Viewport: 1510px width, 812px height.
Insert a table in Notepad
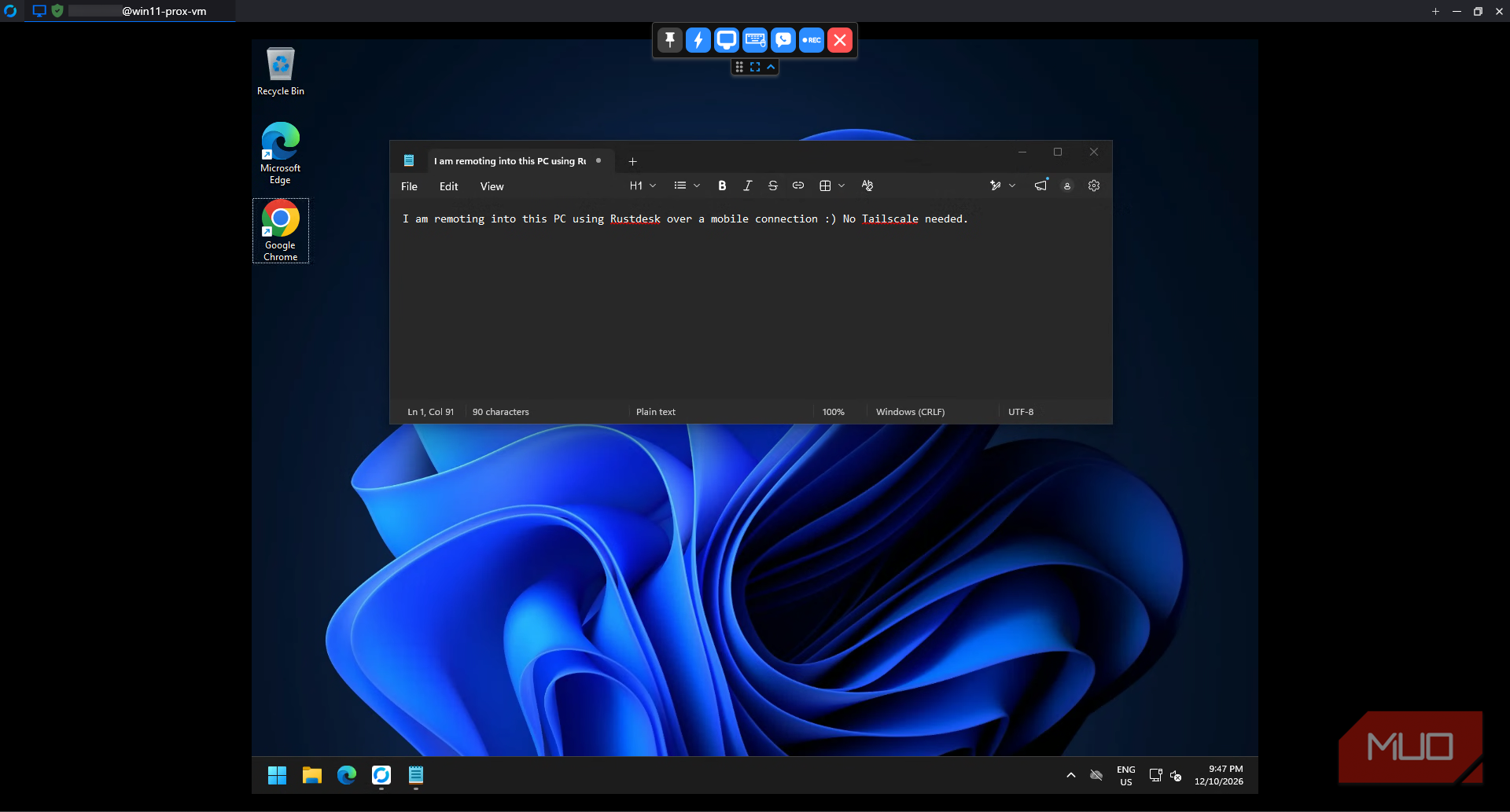(825, 186)
